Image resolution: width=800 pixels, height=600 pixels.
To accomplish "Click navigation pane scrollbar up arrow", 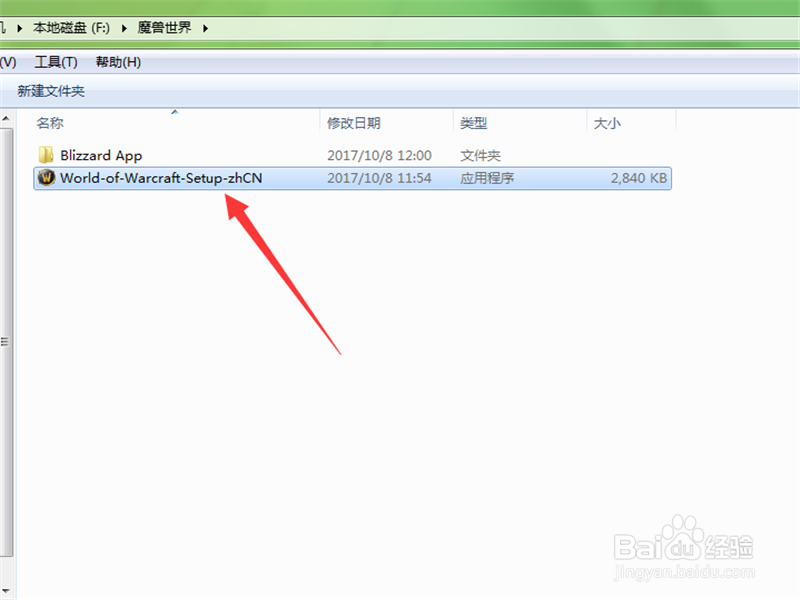I will click(x=6, y=118).
